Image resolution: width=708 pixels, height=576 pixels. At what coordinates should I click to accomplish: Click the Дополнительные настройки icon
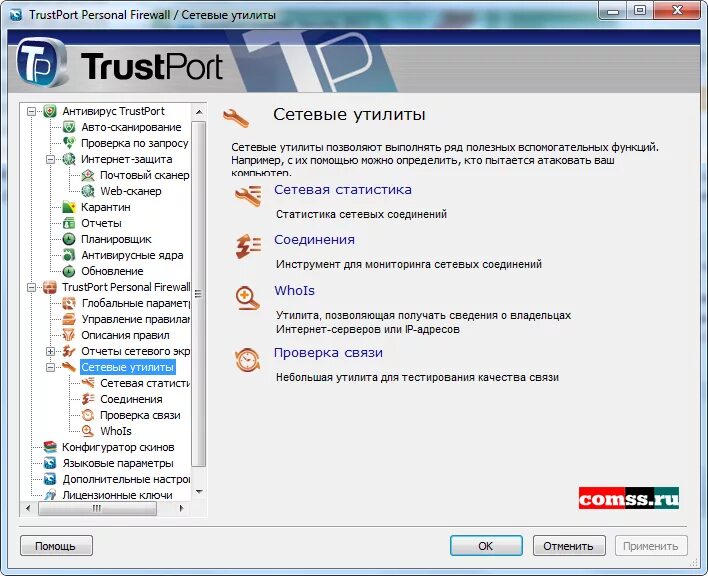coord(50,479)
